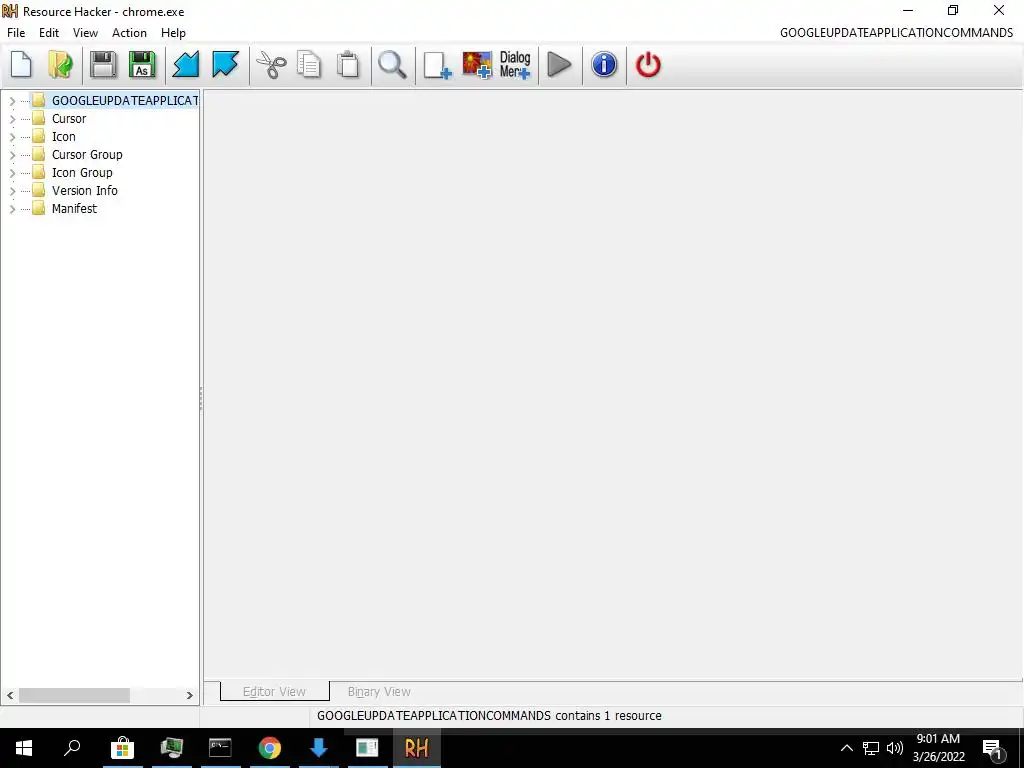The height and width of the screenshot is (768, 1024).
Task: Expand the Cursor folder node
Action: pos(12,120)
